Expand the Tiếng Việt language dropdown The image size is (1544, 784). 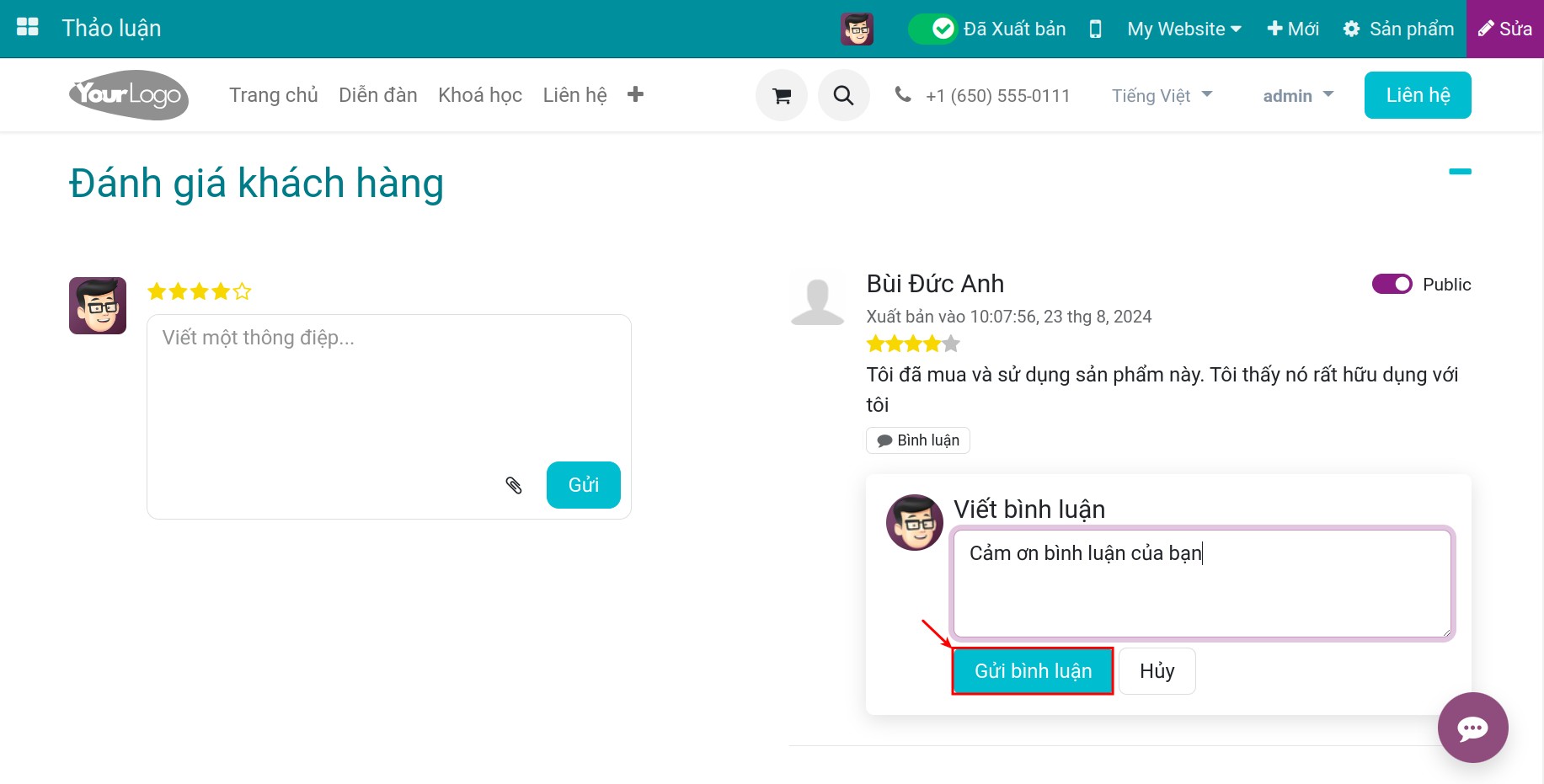(x=1162, y=96)
